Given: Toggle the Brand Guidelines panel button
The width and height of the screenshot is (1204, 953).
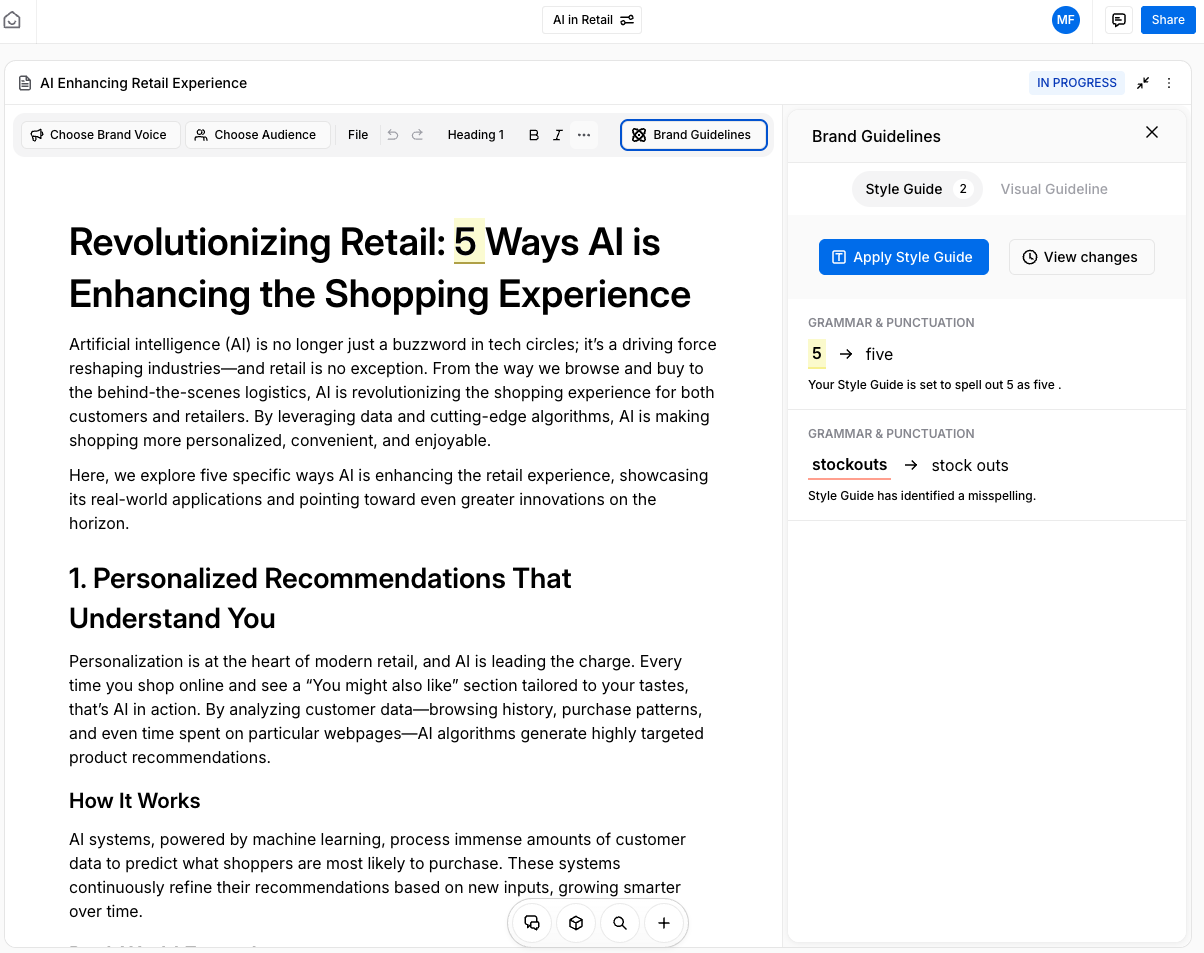Looking at the screenshot, I should point(693,135).
